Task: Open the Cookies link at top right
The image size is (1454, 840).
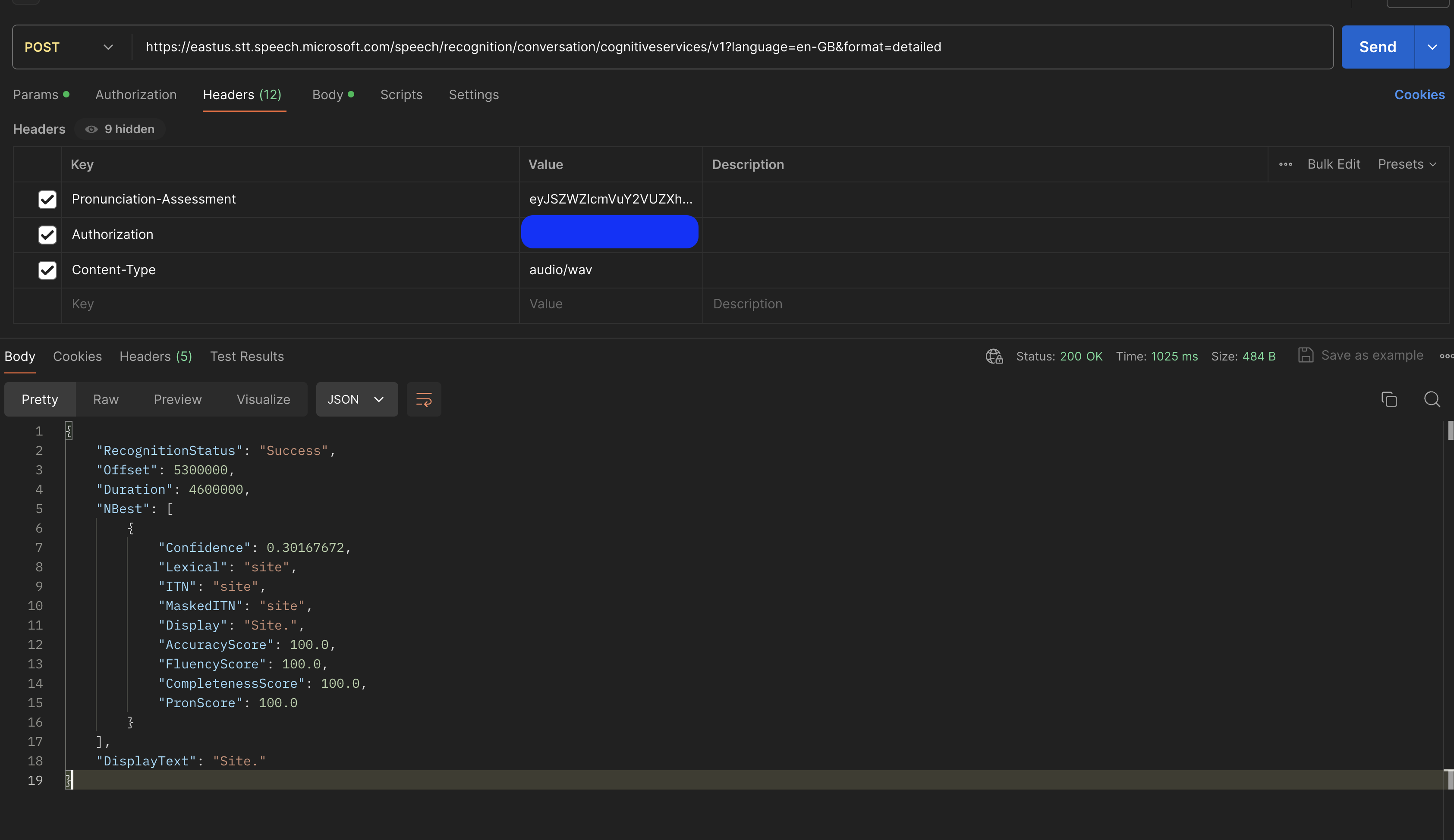Action: click(x=1419, y=94)
